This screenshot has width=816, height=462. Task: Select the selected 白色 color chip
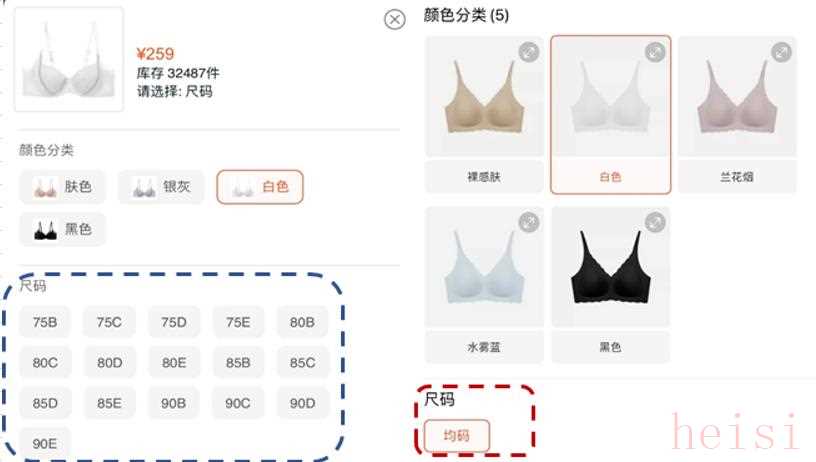[x=260, y=187]
